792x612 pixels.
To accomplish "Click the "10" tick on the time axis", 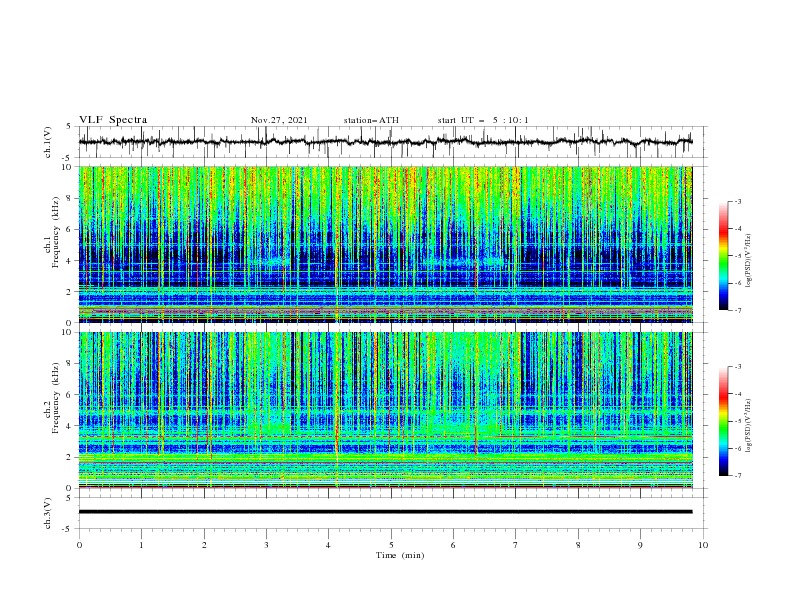I will [703, 545].
